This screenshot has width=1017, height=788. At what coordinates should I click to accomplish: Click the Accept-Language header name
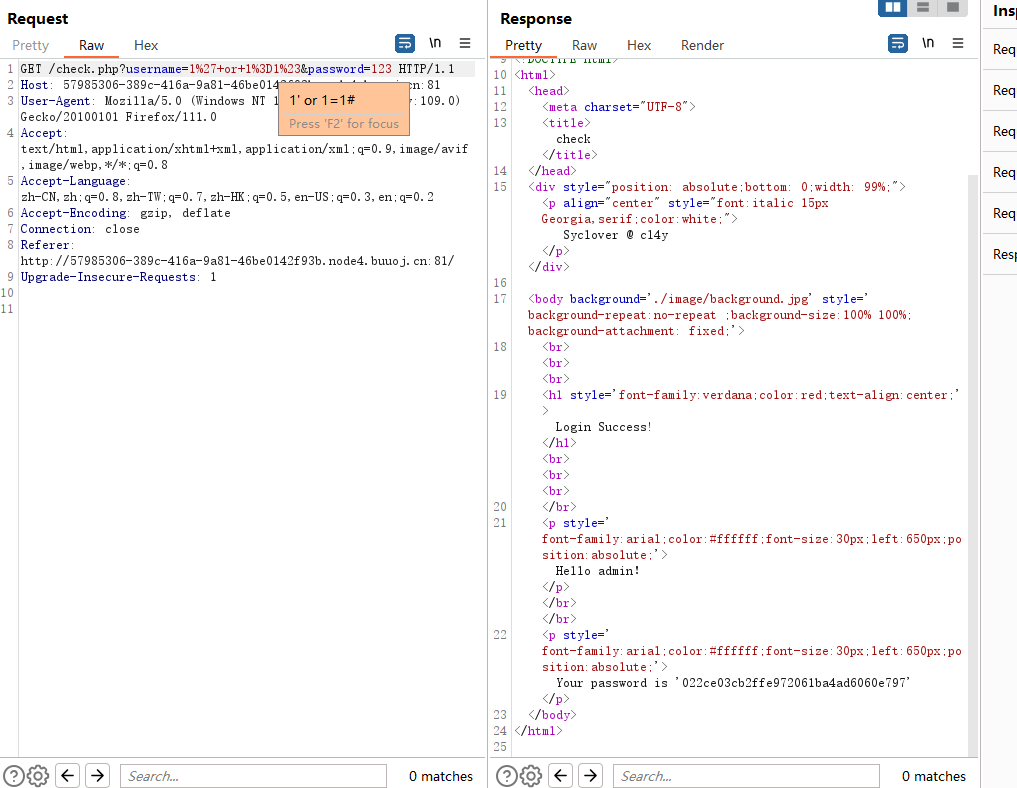(73, 181)
